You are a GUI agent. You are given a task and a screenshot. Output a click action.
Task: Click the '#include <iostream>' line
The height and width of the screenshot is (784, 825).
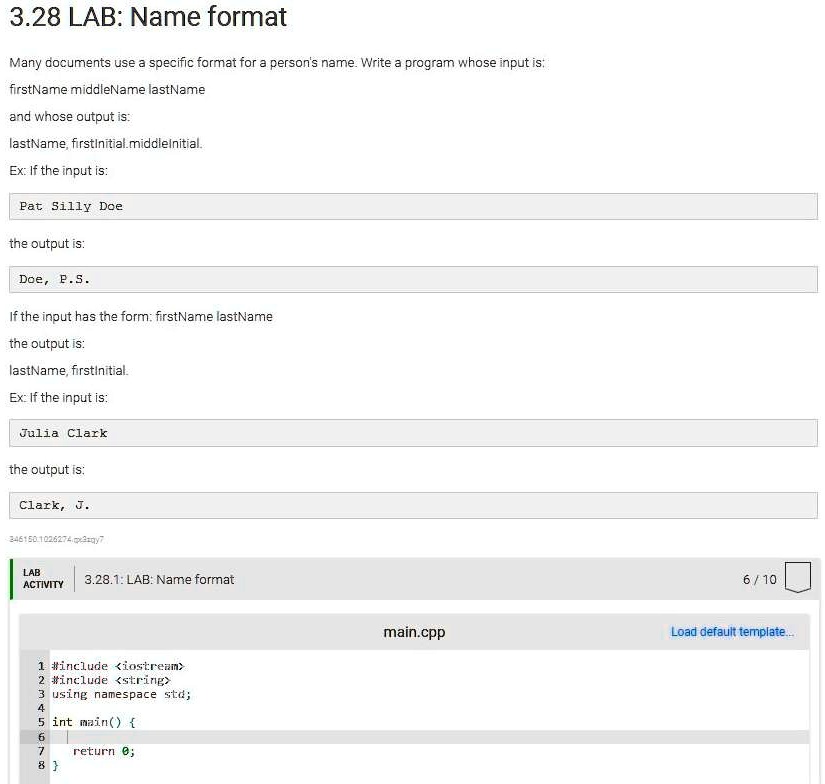click(x=117, y=666)
